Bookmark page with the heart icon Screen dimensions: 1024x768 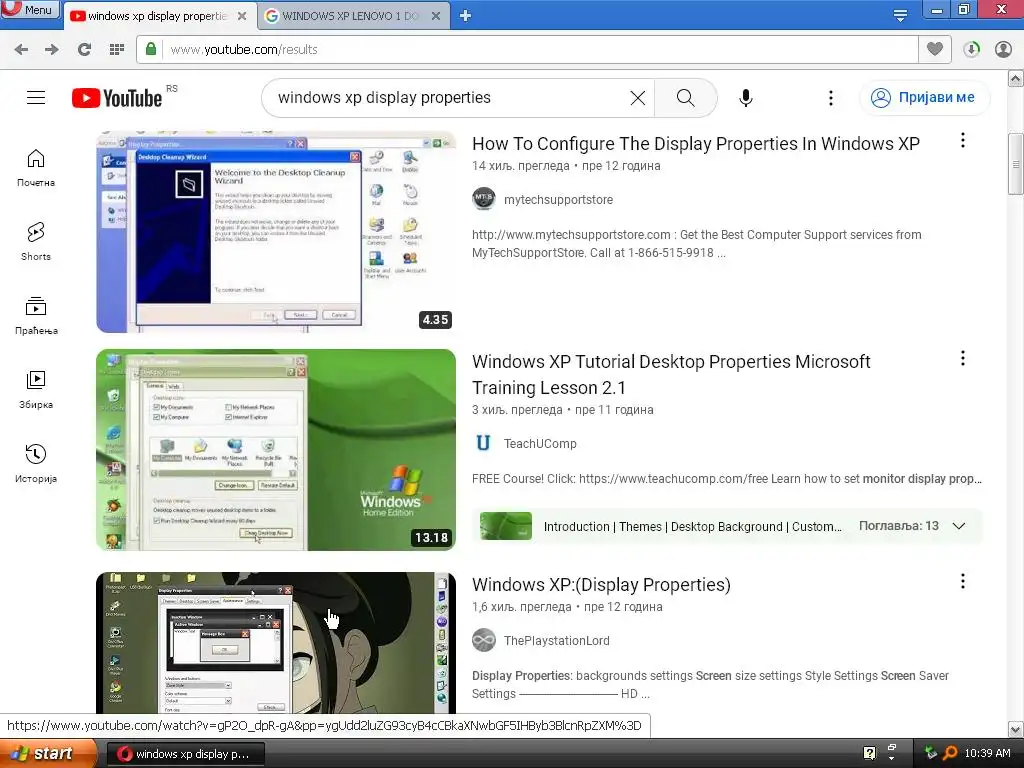[x=935, y=49]
